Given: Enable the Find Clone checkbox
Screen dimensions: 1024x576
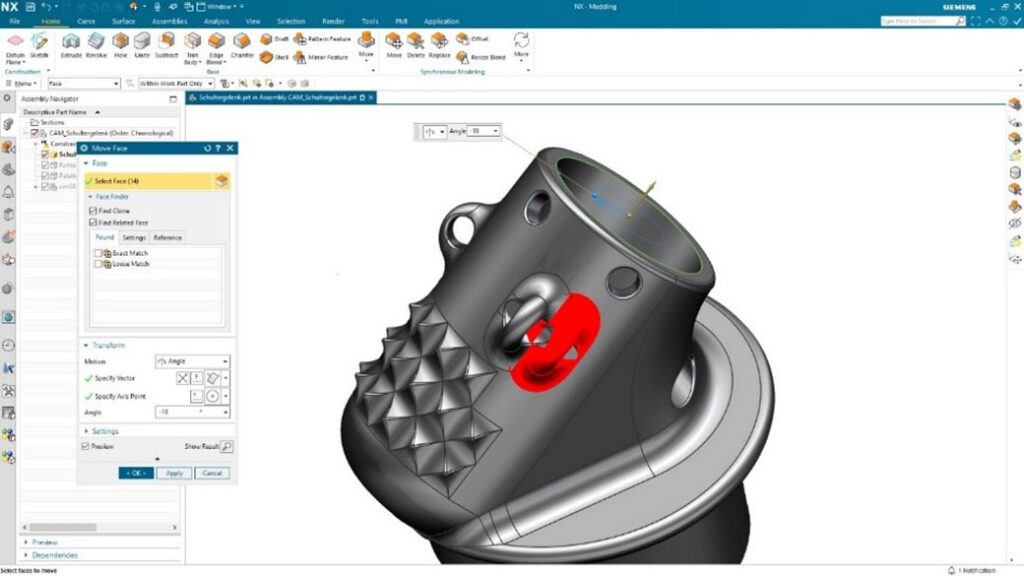Looking at the screenshot, I should point(93,212).
